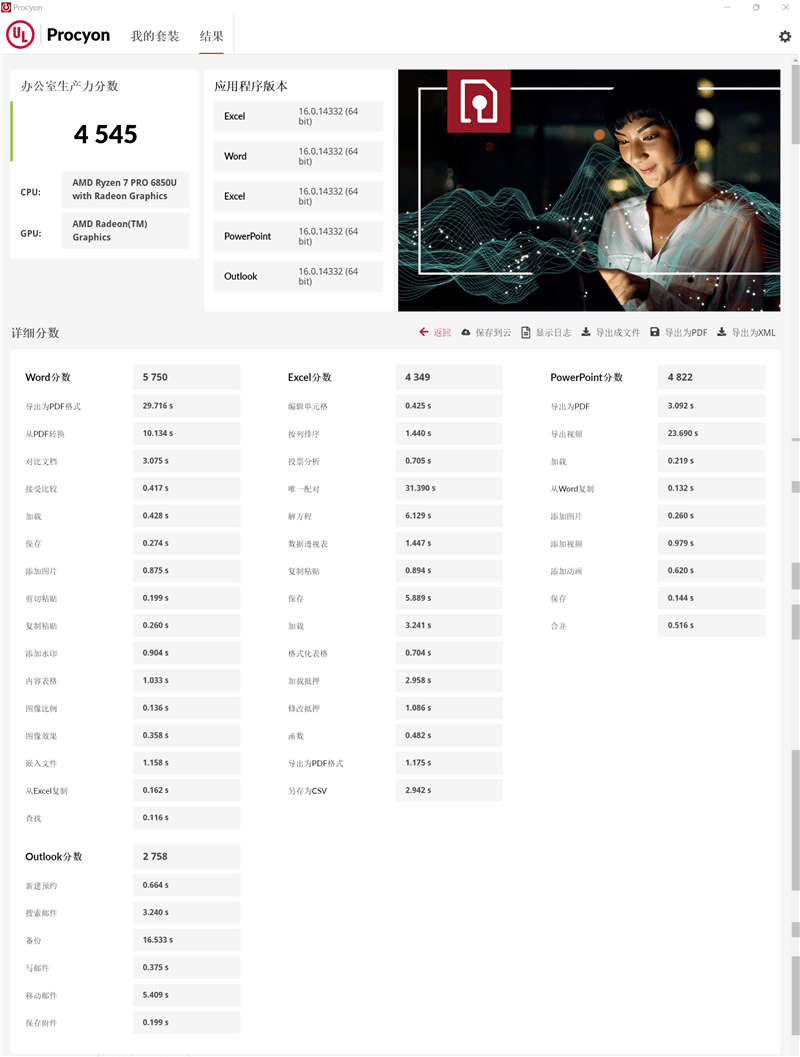Click the overall score 4 545
Viewport: 800px width, 1057px height.
click(x=106, y=134)
